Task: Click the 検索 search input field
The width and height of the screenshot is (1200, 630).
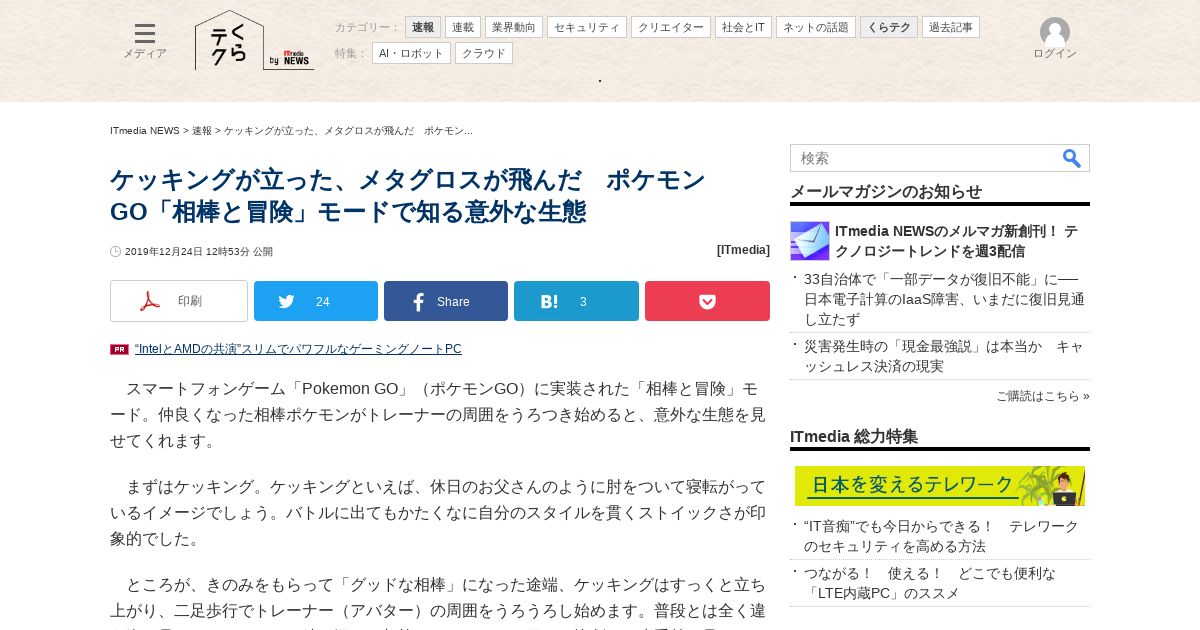Action: tap(925, 158)
